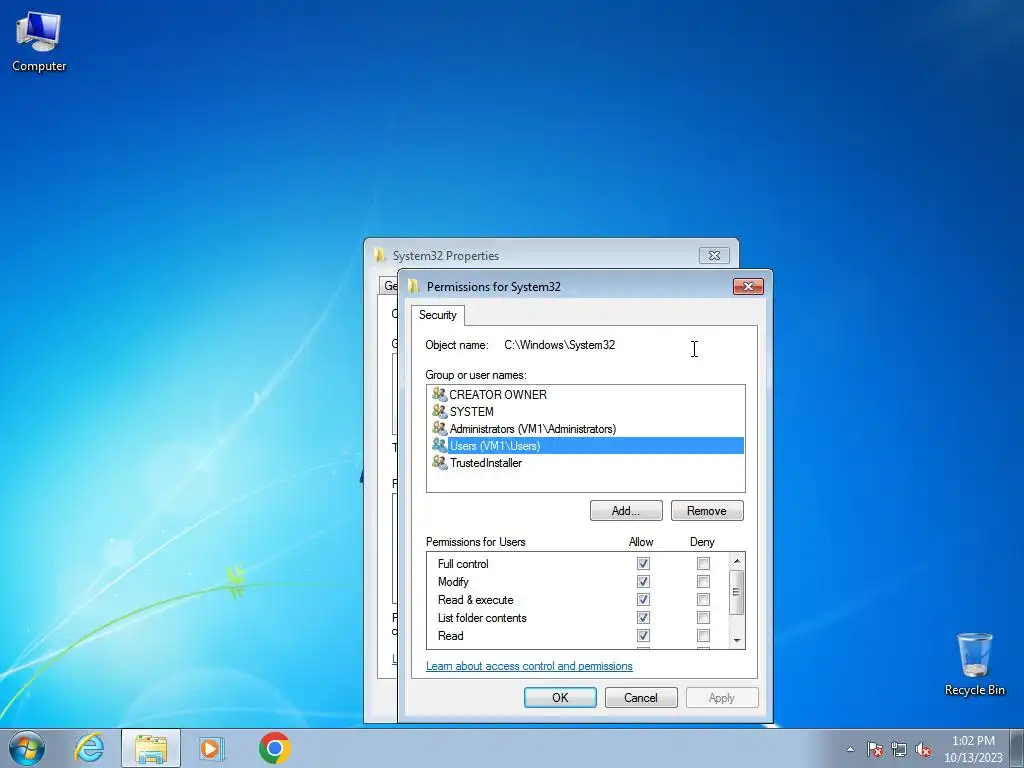1024x768 pixels.
Task: Toggle Allow checkbox for Full control
Action: pyautogui.click(x=643, y=563)
